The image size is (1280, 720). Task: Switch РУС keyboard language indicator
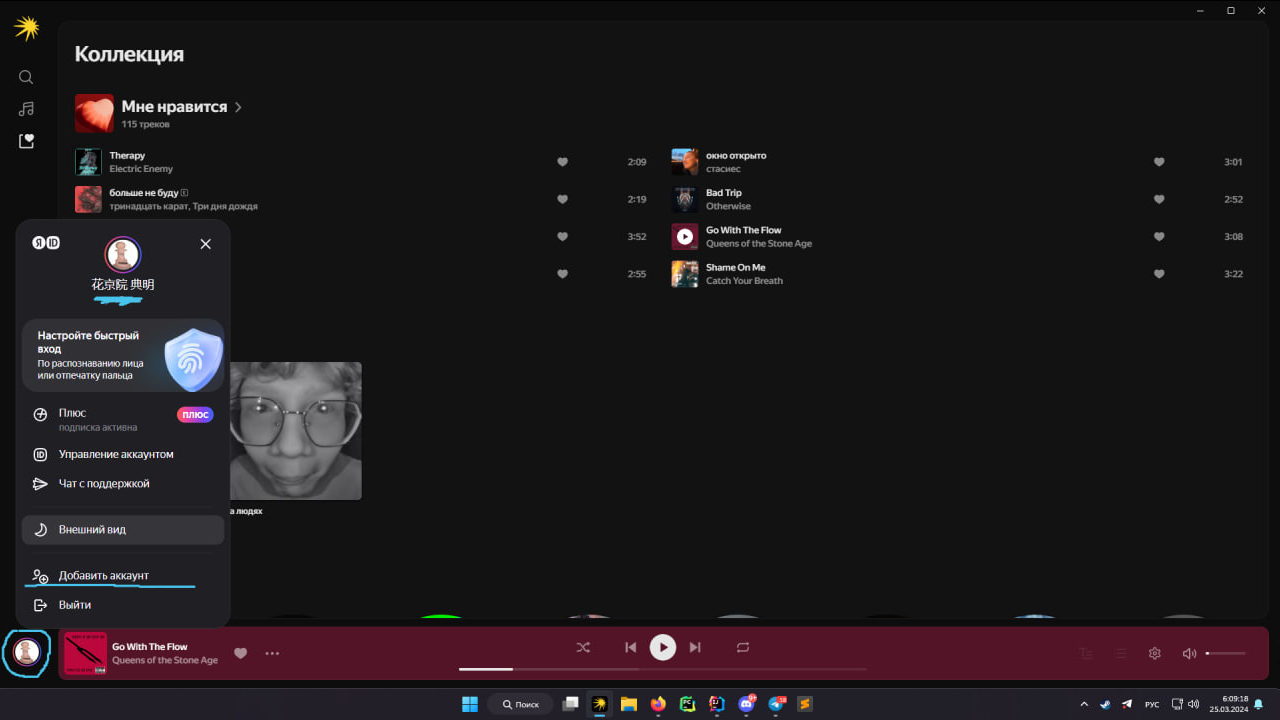point(1152,704)
